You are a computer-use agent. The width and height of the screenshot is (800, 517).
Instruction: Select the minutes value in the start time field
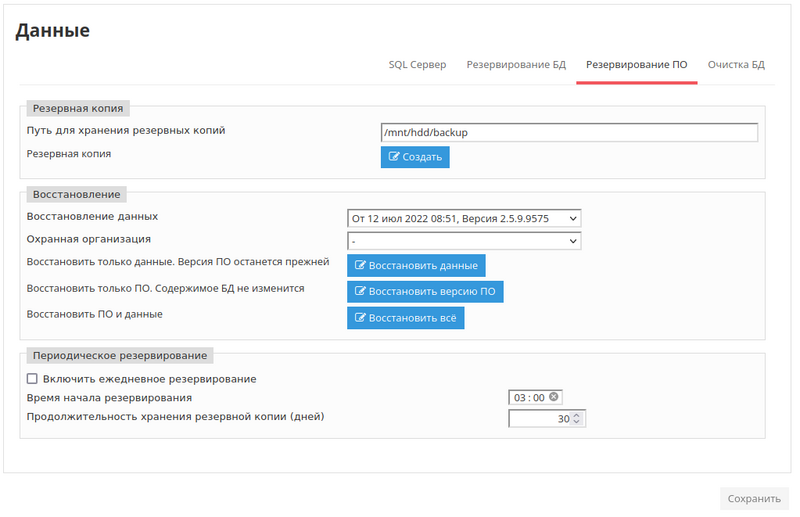[x=539, y=398]
